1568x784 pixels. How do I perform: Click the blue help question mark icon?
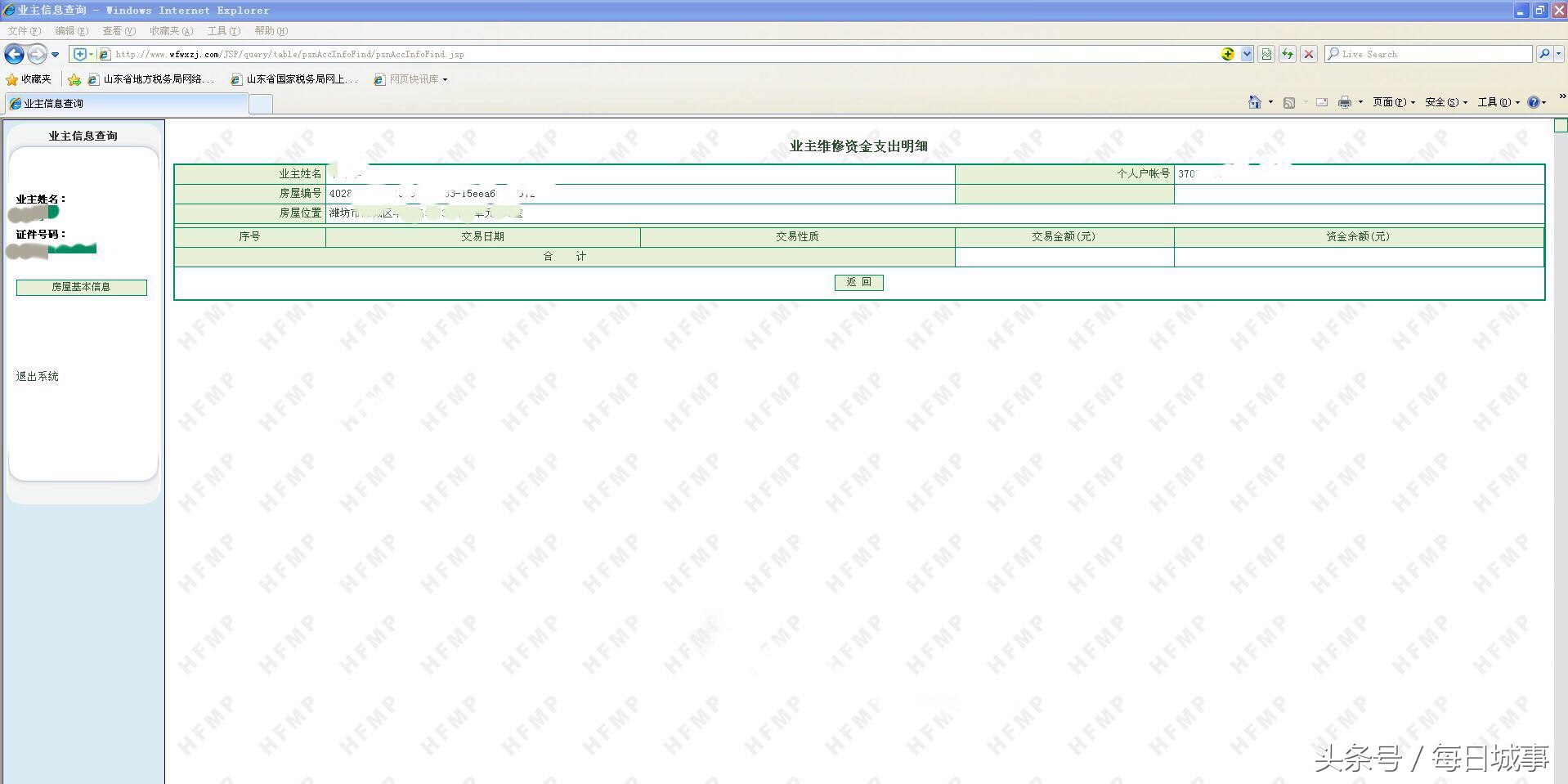1533,102
